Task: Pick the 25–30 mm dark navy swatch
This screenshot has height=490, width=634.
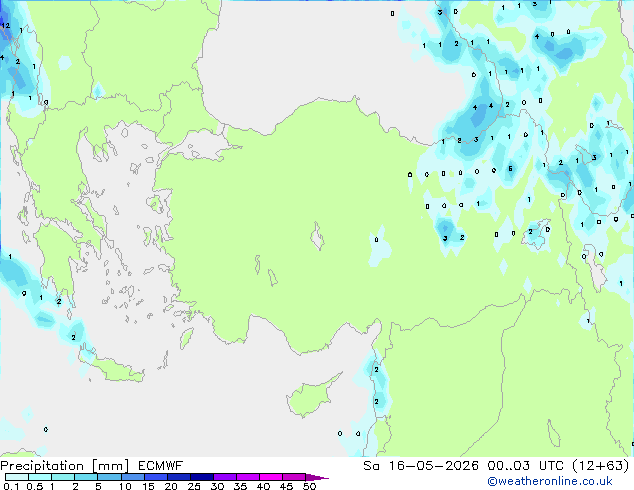Action: point(202,477)
